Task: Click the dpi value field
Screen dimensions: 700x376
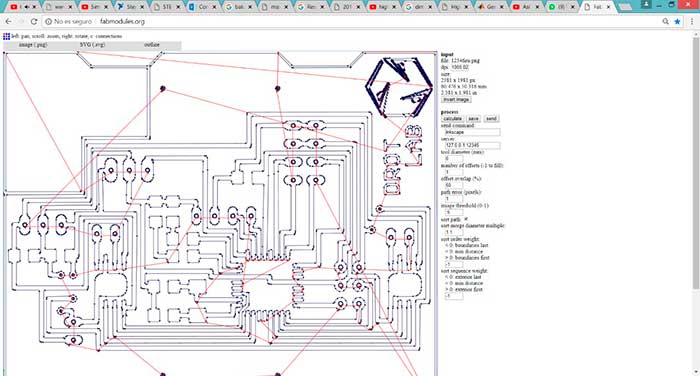Action: pyautogui.click(x=460, y=67)
